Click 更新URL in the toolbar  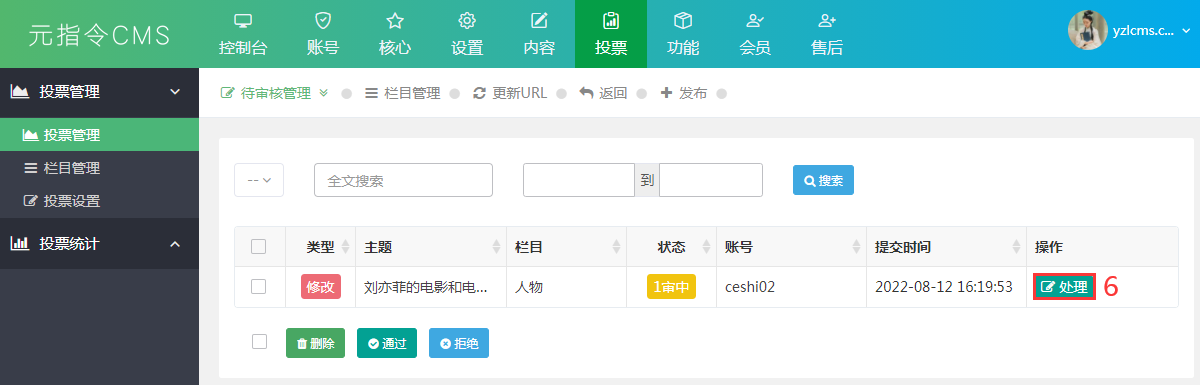click(x=510, y=93)
